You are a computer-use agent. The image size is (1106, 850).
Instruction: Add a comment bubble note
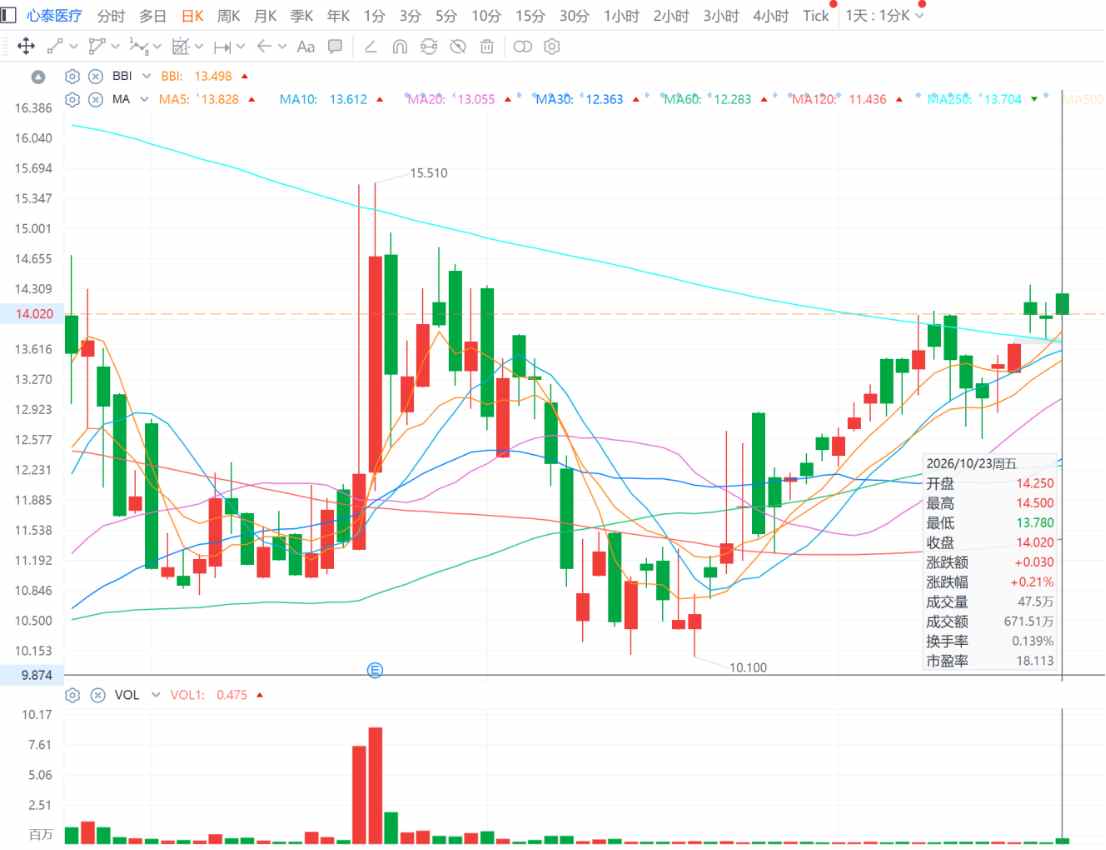pyautogui.click(x=335, y=47)
